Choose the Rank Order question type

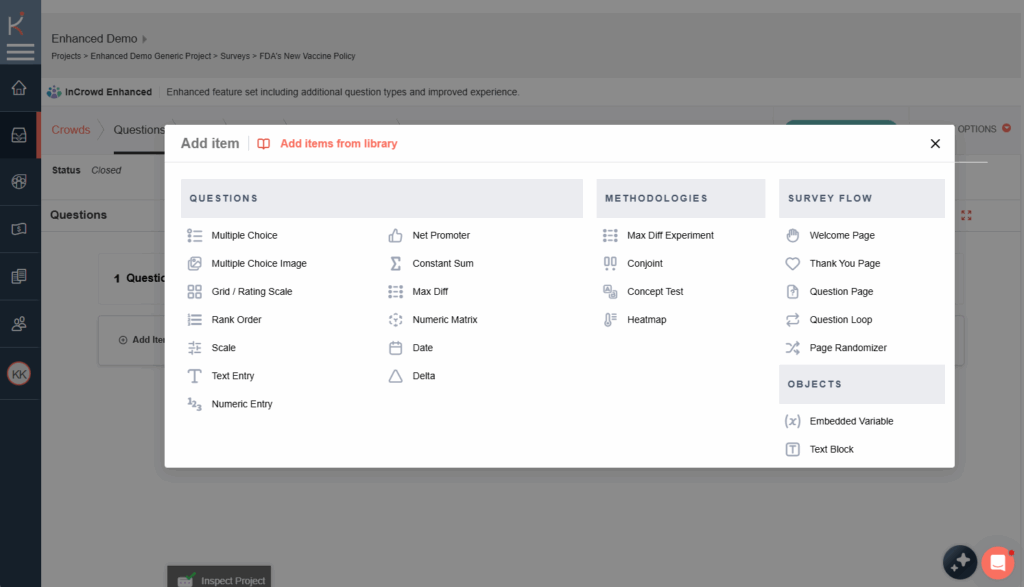(236, 320)
